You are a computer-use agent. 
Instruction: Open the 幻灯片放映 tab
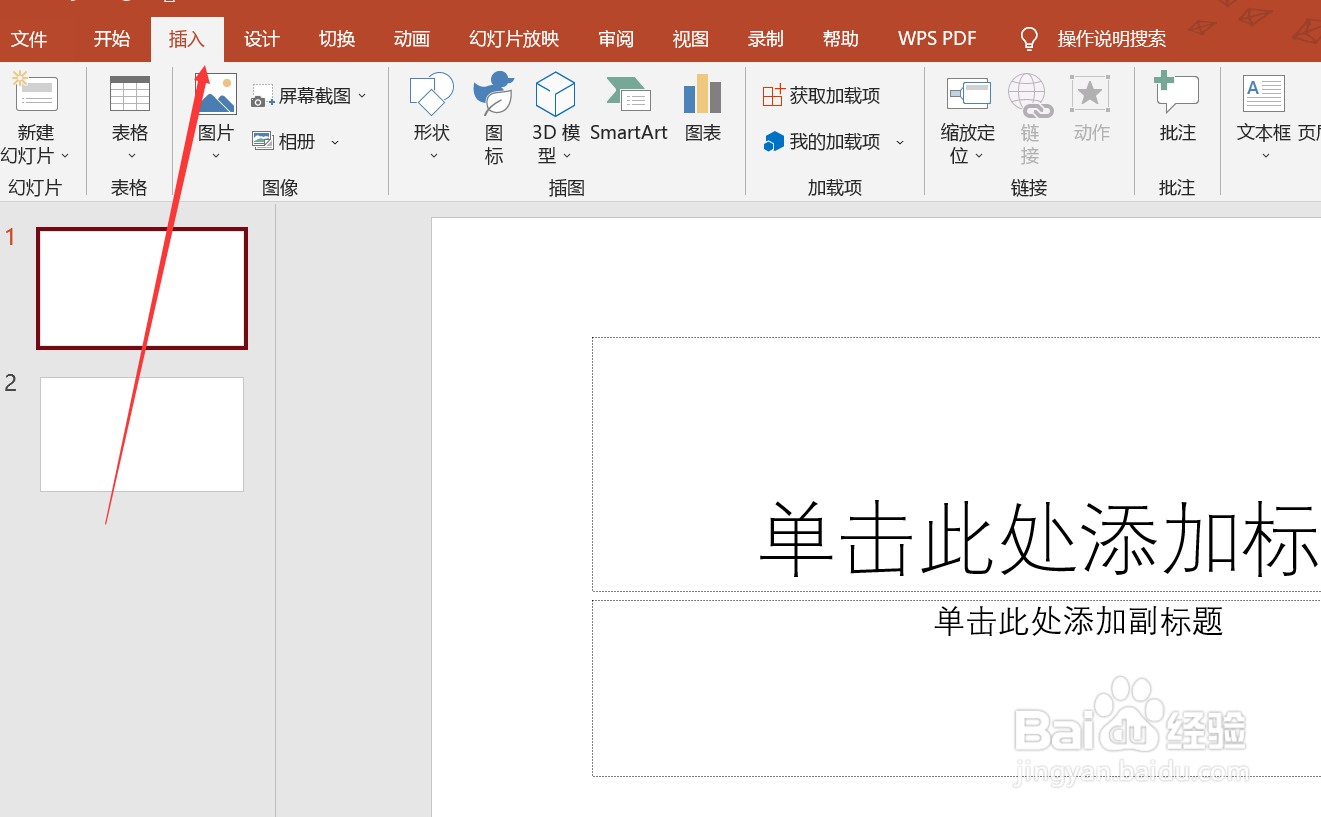[x=513, y=38]
